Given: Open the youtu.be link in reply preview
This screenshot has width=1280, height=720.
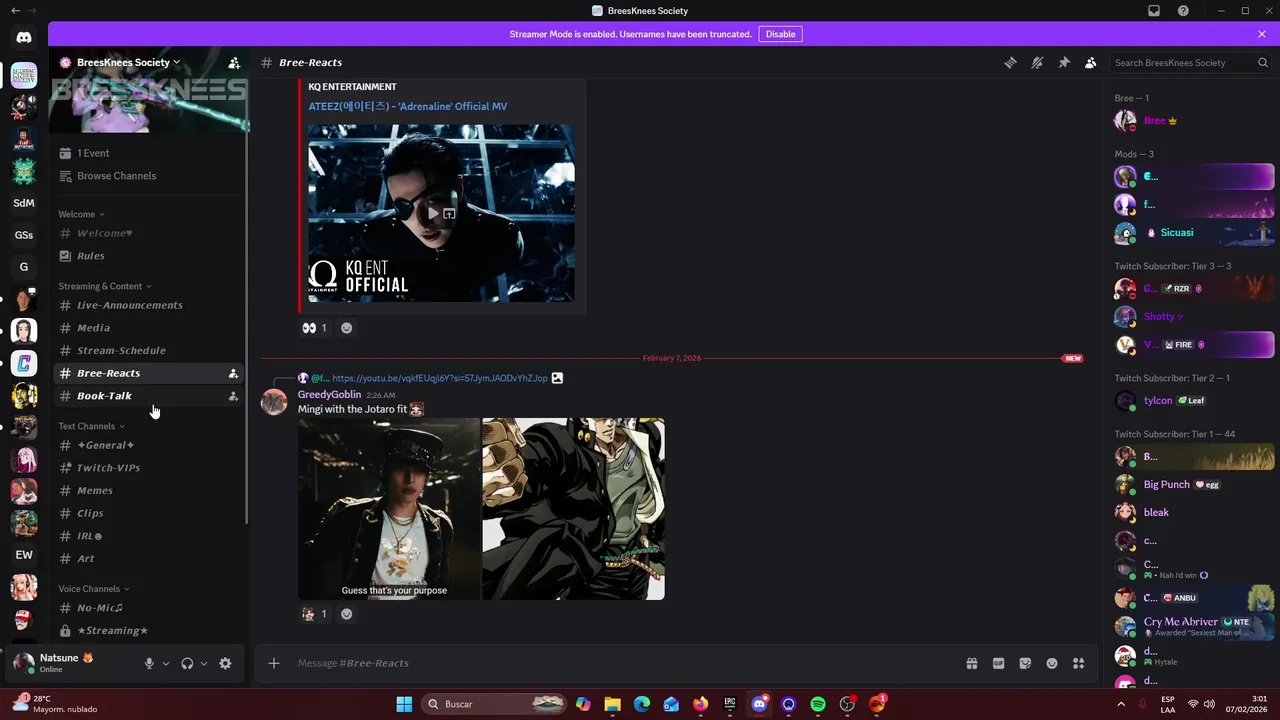Looking at the screenshot, I should click(x=440, y=378).
